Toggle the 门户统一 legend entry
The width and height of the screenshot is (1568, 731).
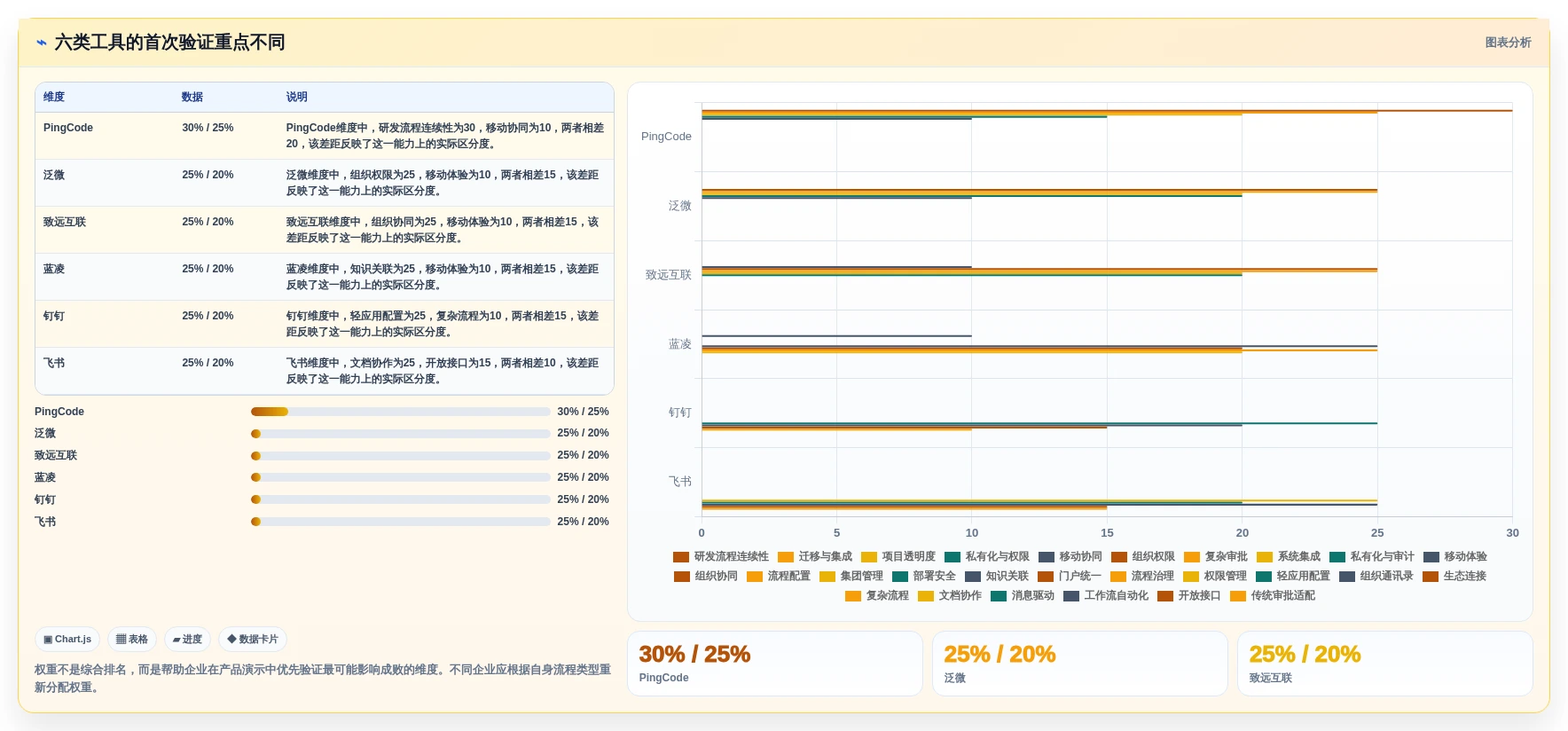tap(1070, 576)
